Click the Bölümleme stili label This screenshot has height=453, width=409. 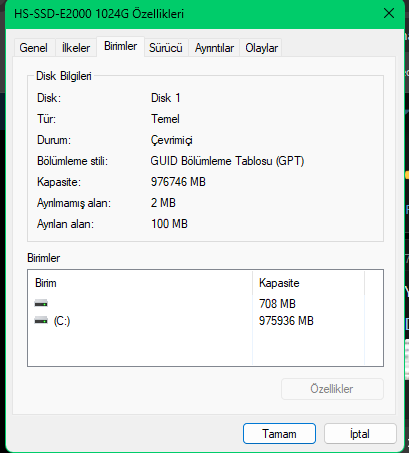click(73, 161)
